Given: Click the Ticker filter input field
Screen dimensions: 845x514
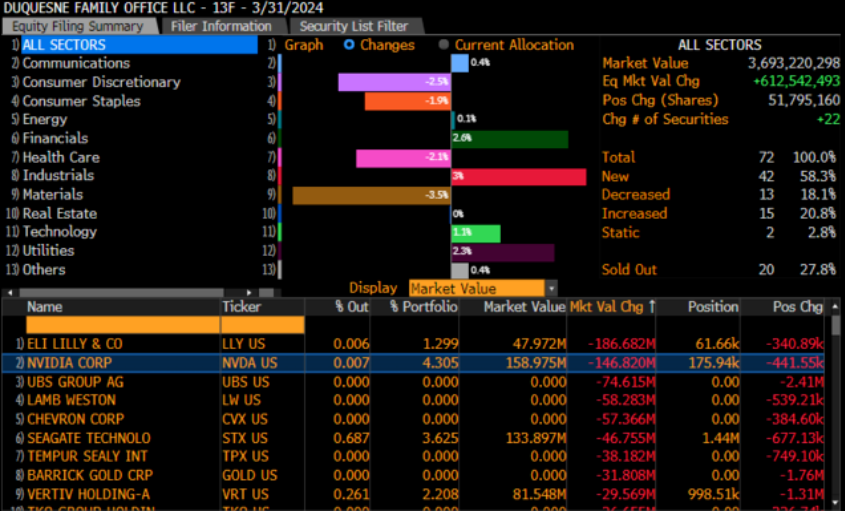Looking at the screenshot, I should point(262,325).
